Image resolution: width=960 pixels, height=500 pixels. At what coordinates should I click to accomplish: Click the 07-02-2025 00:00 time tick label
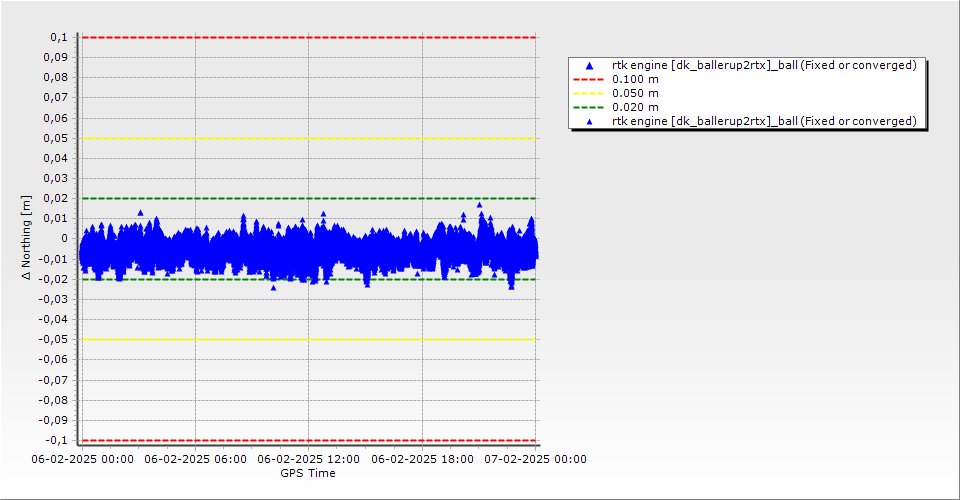click(535, 460)
